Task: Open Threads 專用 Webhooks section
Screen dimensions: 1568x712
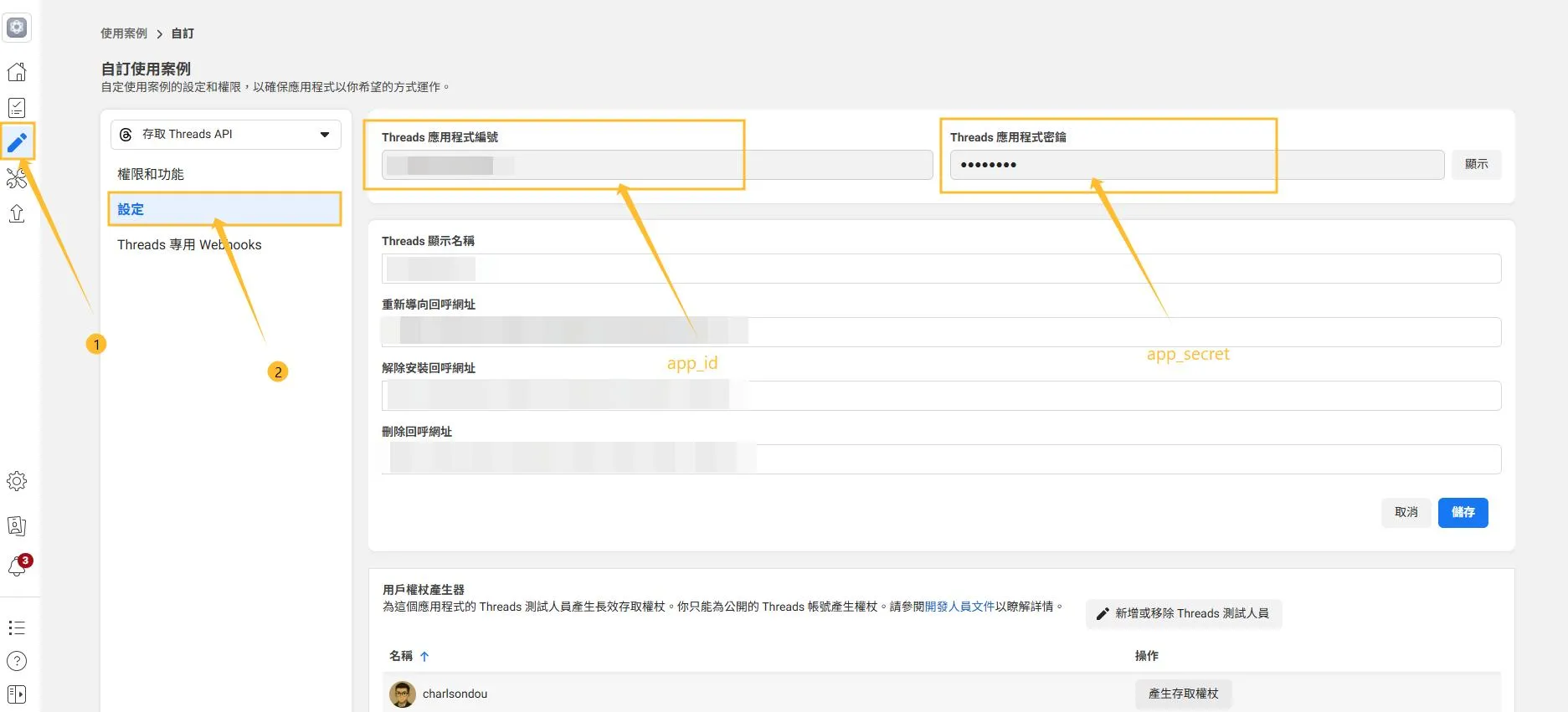Action: tap(189, 244)
